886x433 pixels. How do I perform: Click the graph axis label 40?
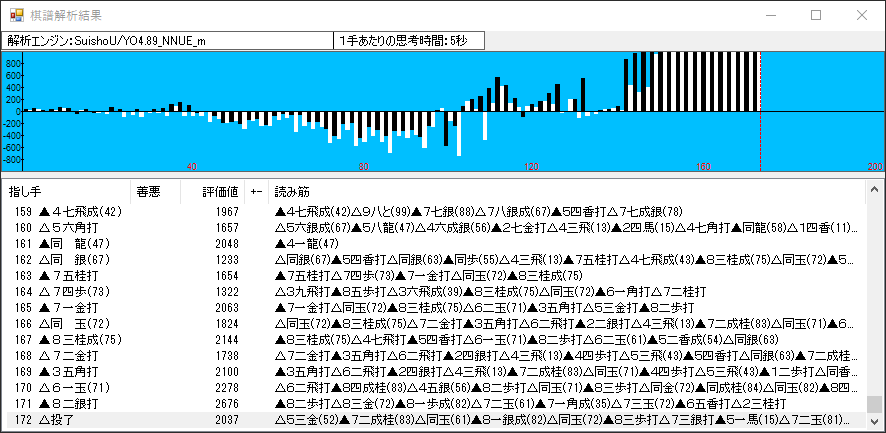(192, 167)
